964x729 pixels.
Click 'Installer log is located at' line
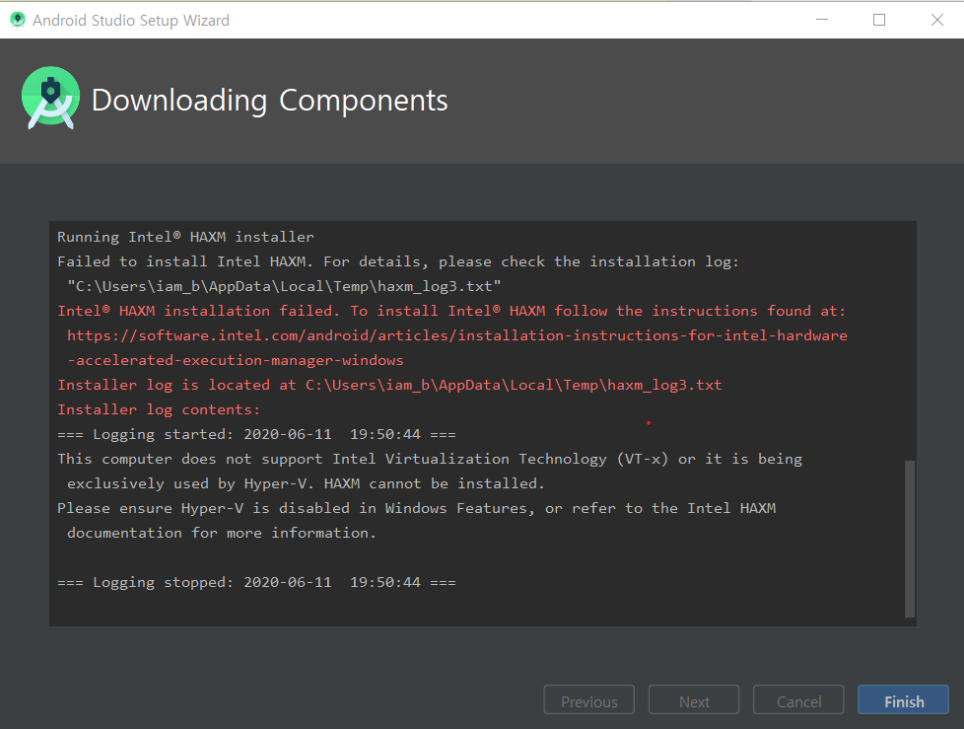click(x=389, y=385)
